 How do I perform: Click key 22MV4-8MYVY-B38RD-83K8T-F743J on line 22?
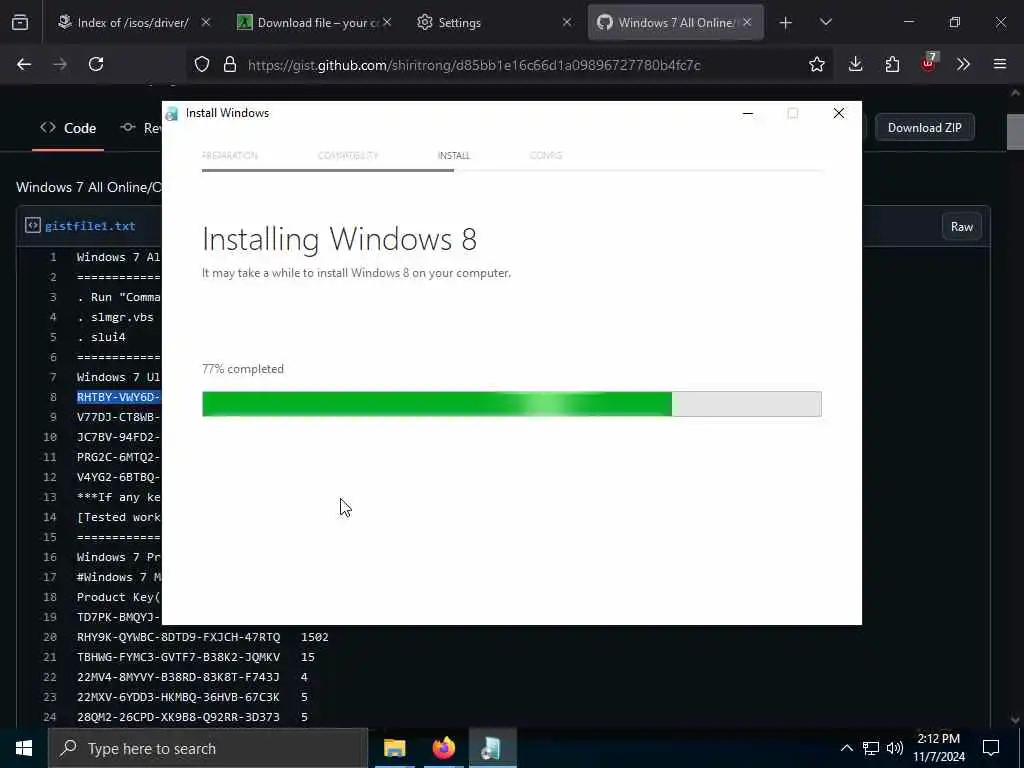[x=178, y=677]
